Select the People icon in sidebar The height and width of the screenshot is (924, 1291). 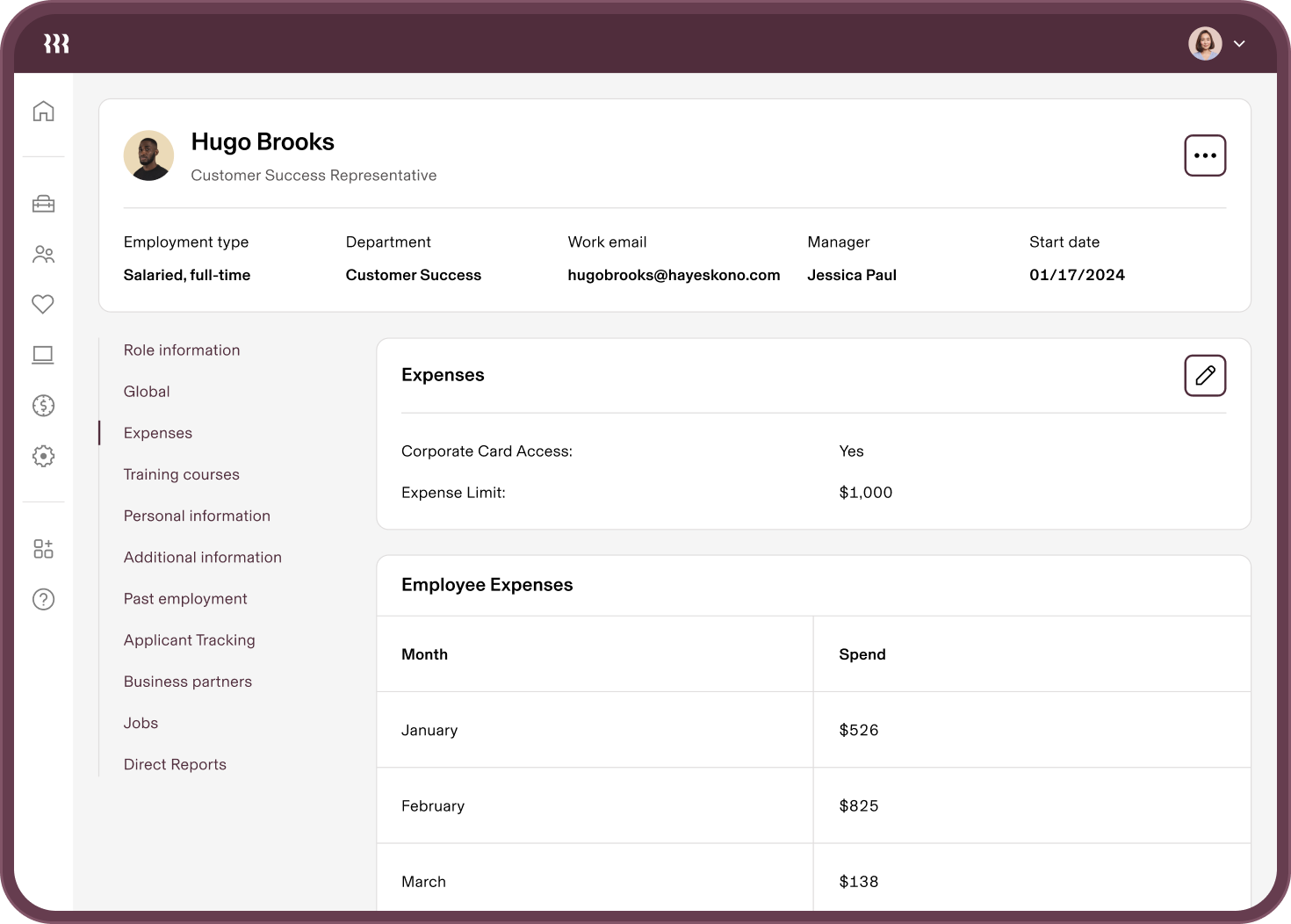point(43,255)
